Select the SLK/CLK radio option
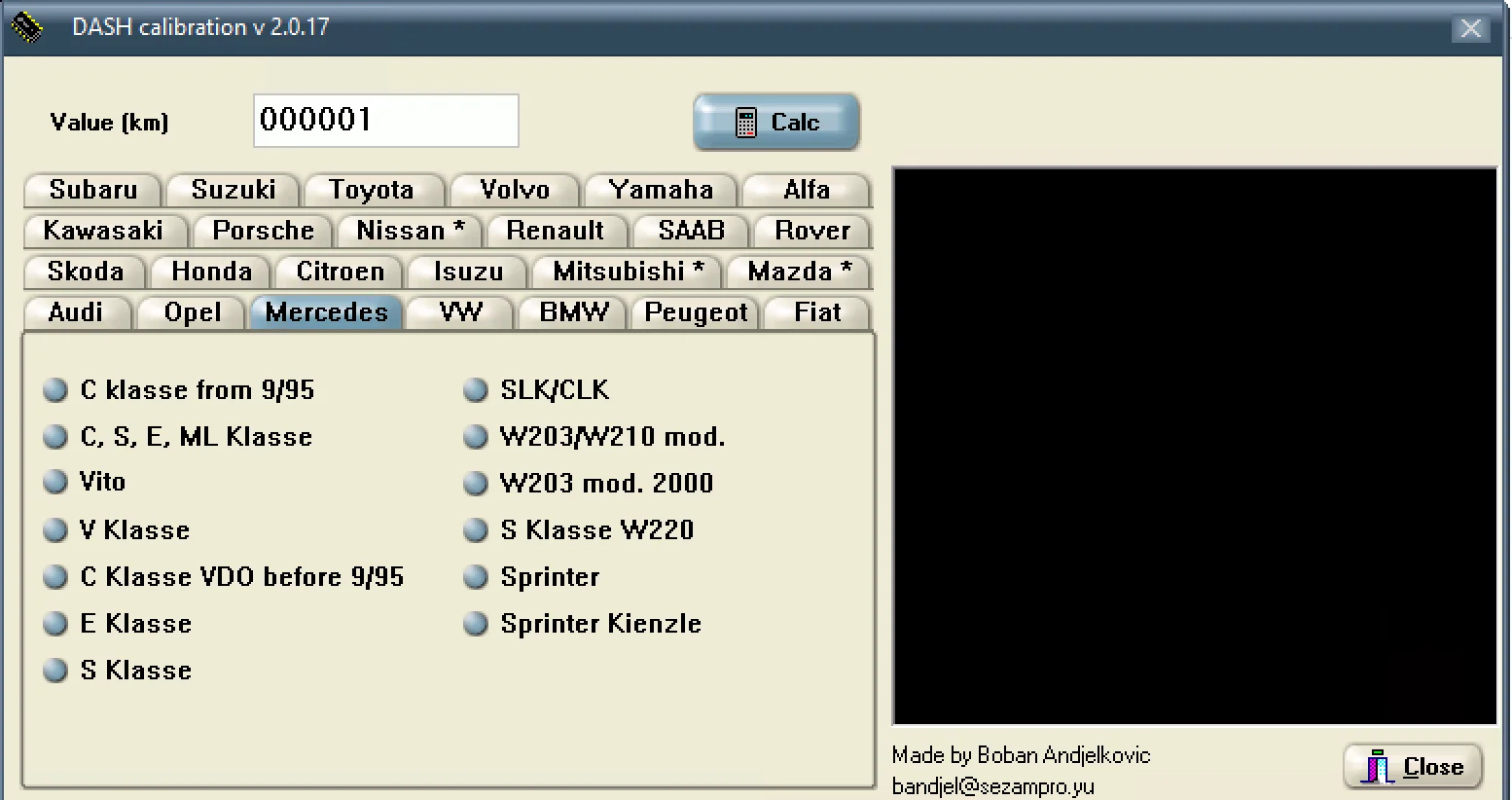The width and height of the screenshot is (1512, 800). pyautogui.click(x=536, y=390)
